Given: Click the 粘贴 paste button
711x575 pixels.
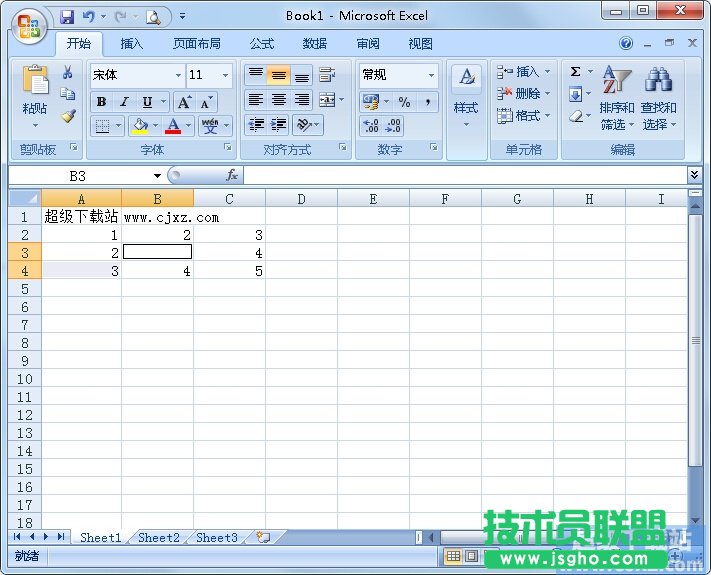Looking at the screenshot, I should pos(35,95).
